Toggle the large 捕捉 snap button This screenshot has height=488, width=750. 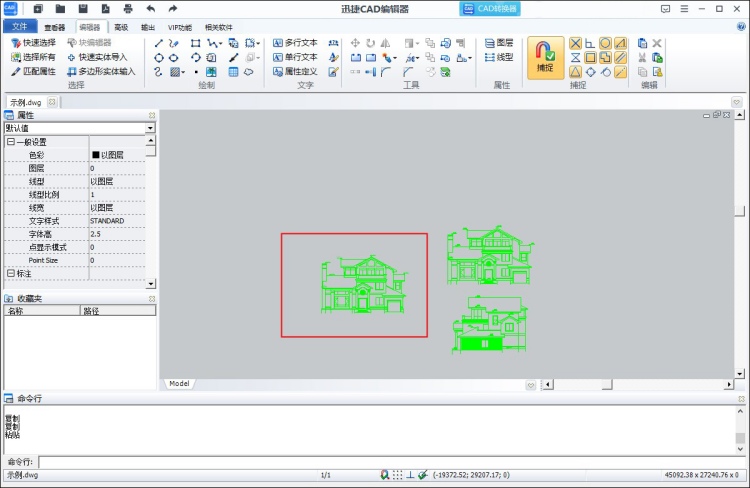coord(545,57)
